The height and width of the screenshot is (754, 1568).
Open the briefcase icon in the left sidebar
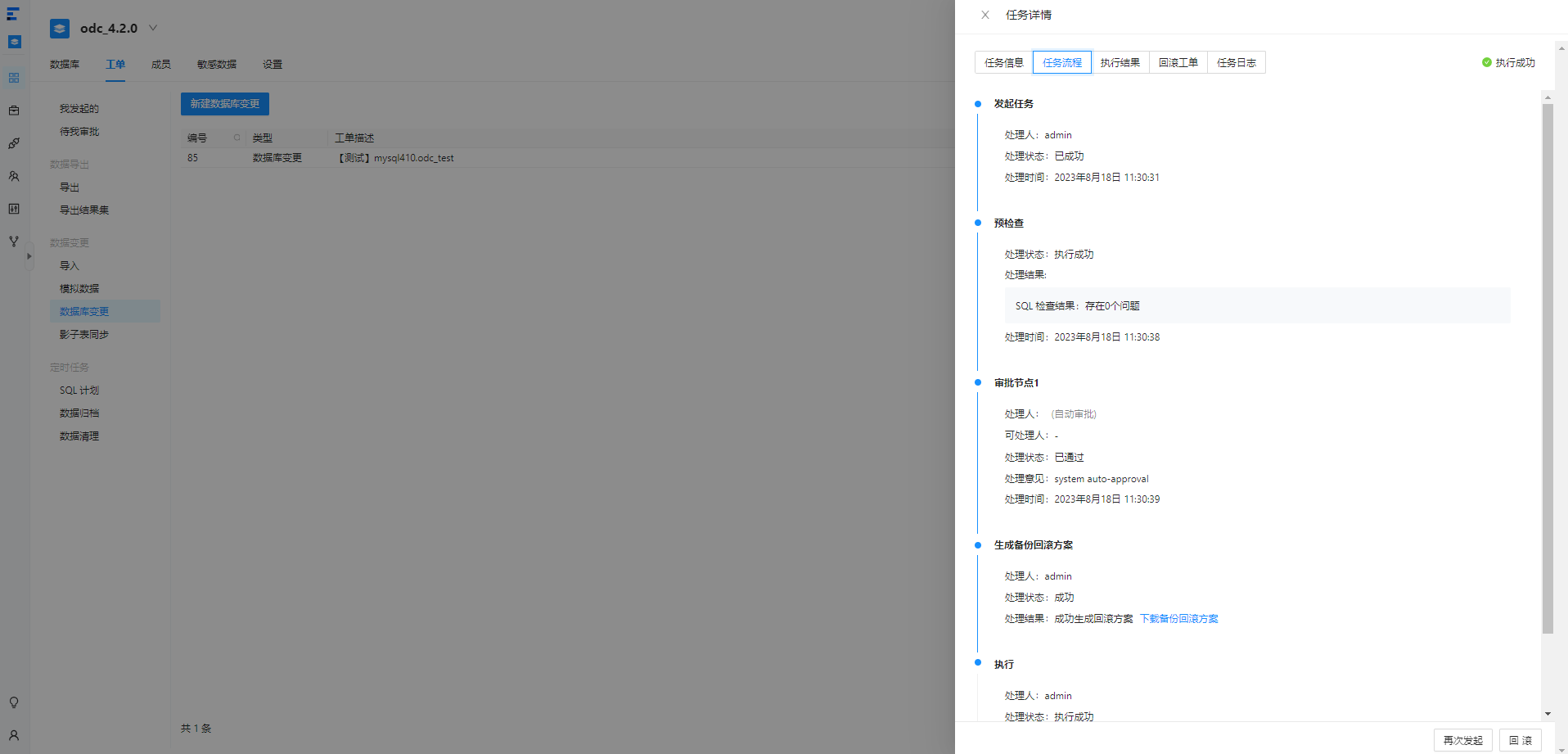click(14, 111)
